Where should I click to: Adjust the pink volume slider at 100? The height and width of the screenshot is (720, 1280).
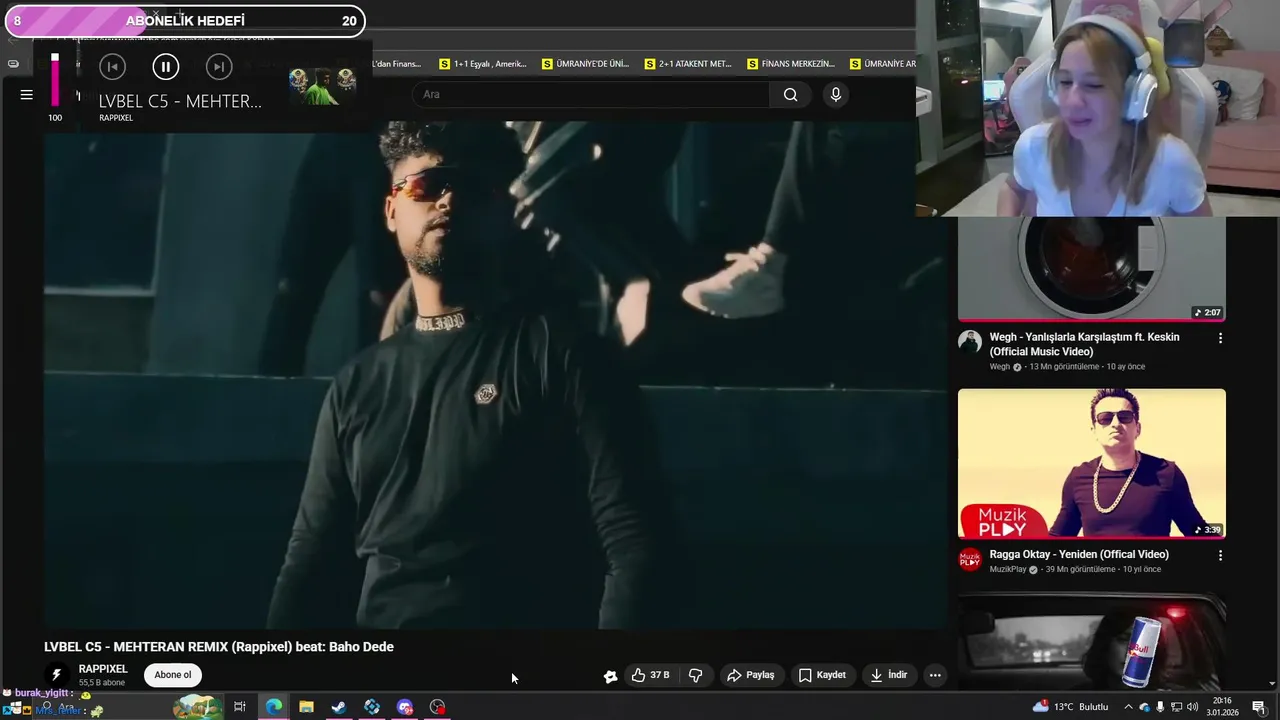[x=55, y=80]
